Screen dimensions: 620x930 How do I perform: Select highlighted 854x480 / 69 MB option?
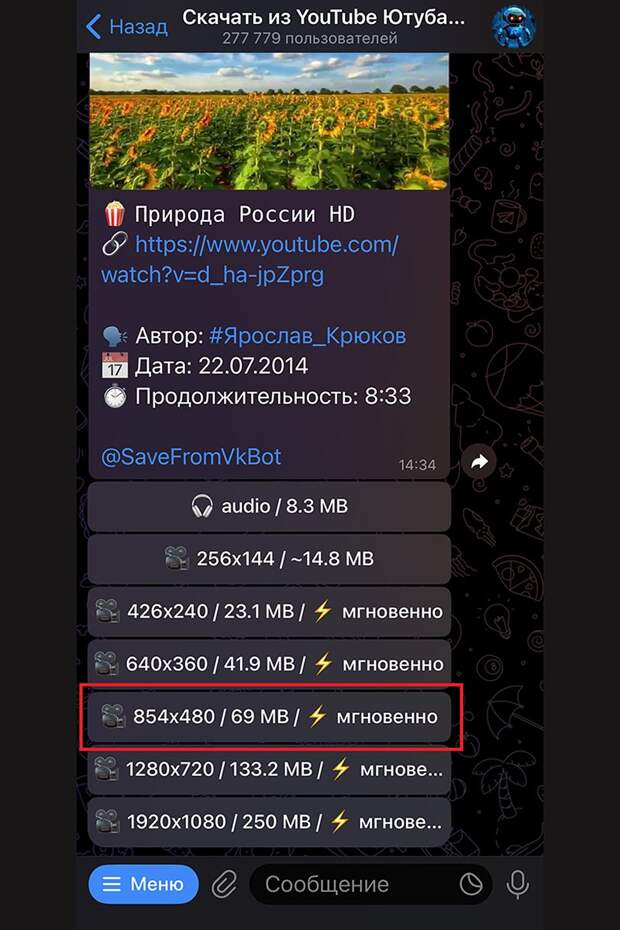pyautogui.click(x=269, y=716)
